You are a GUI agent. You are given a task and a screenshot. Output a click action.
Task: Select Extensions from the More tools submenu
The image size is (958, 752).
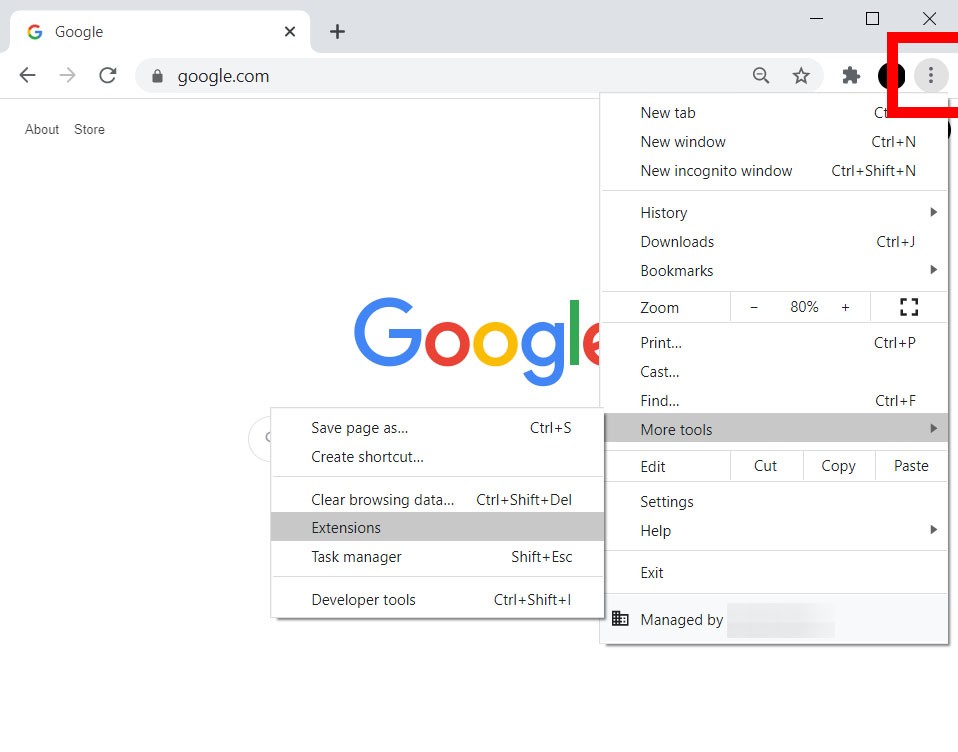pos(345,527)
